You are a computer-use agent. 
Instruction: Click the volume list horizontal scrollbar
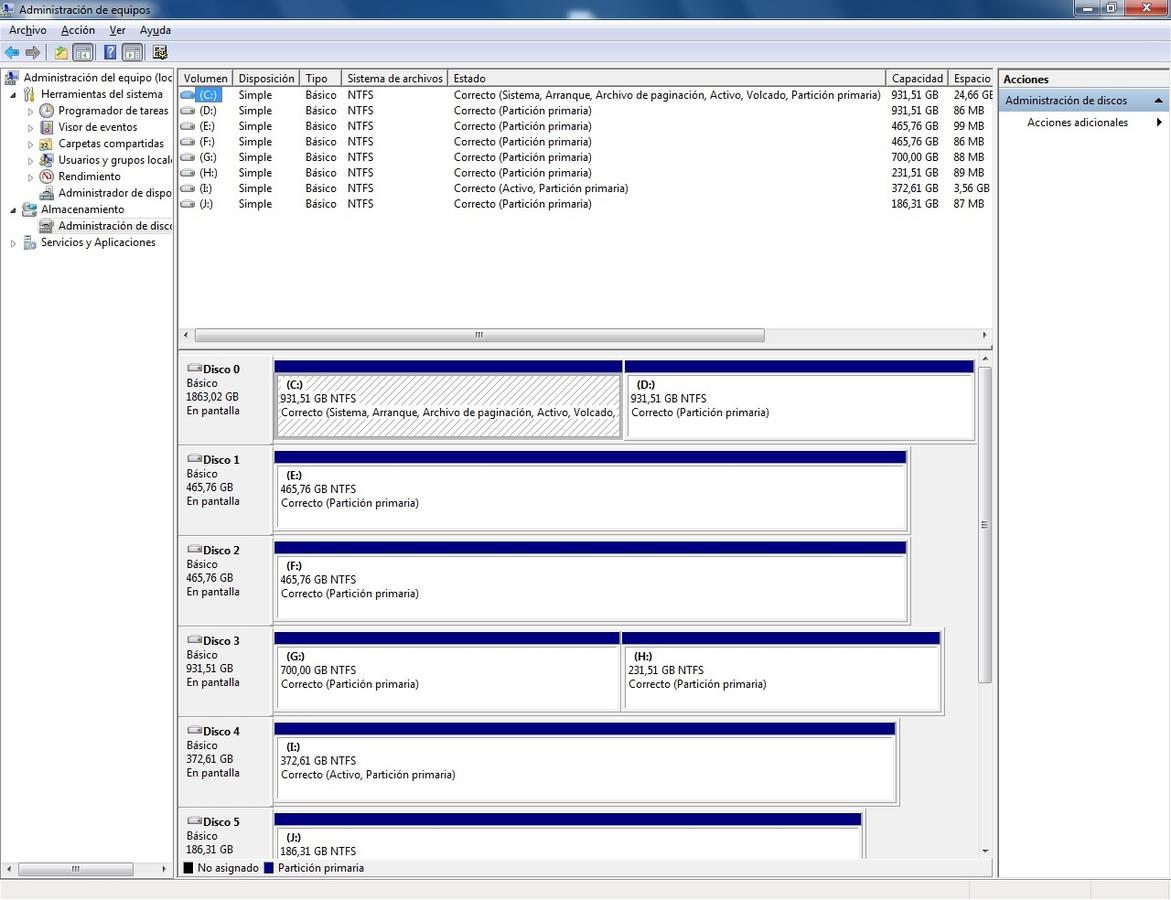[x=478, y=336]
